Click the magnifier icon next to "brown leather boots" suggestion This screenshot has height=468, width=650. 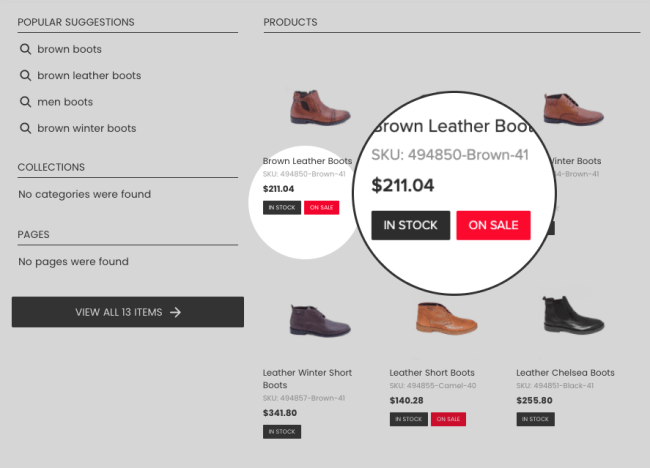(26, 75)
